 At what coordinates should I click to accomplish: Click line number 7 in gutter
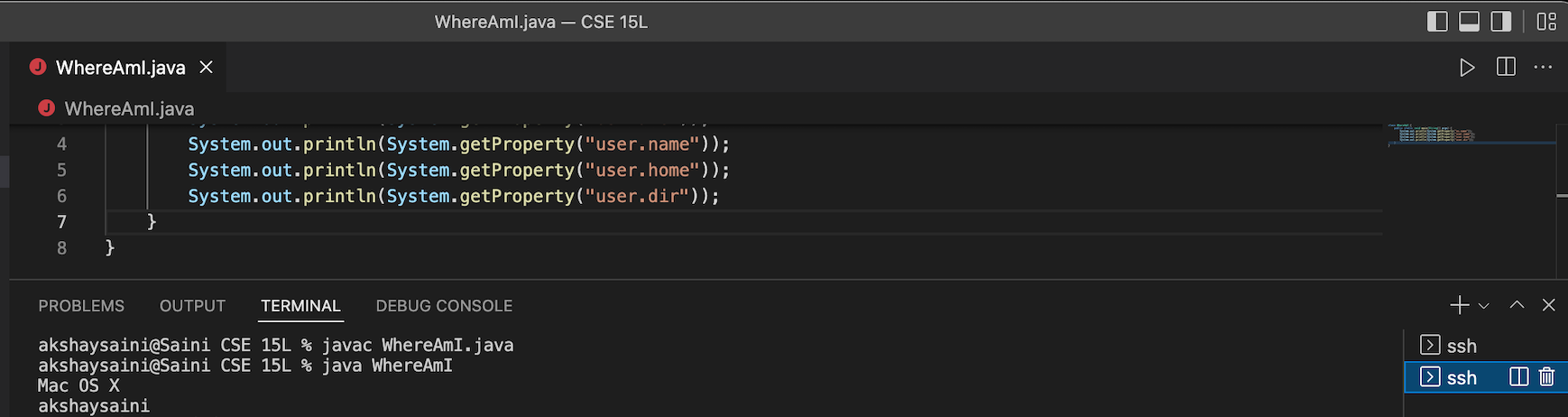[x=61, y=222]
